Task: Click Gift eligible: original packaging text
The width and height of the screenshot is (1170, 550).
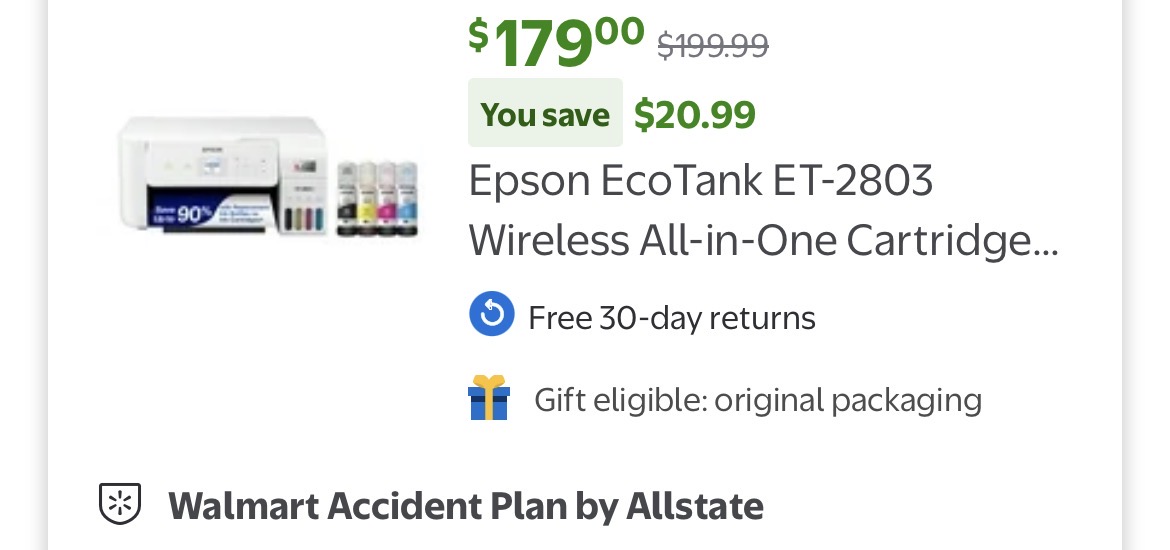Action: pyautogui.click(x=757, y=400)
